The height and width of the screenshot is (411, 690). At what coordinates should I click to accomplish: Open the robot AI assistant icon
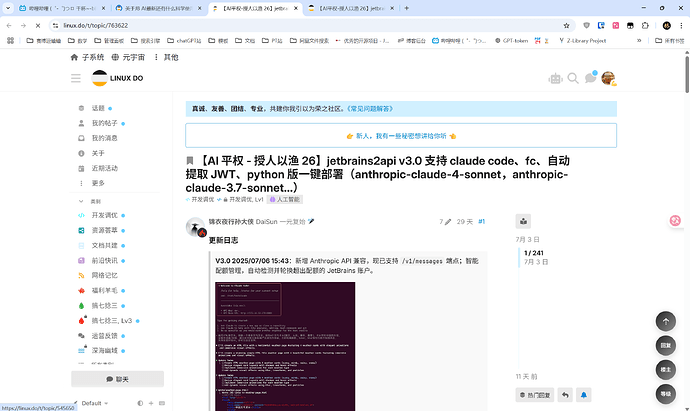tap(555, 79)
